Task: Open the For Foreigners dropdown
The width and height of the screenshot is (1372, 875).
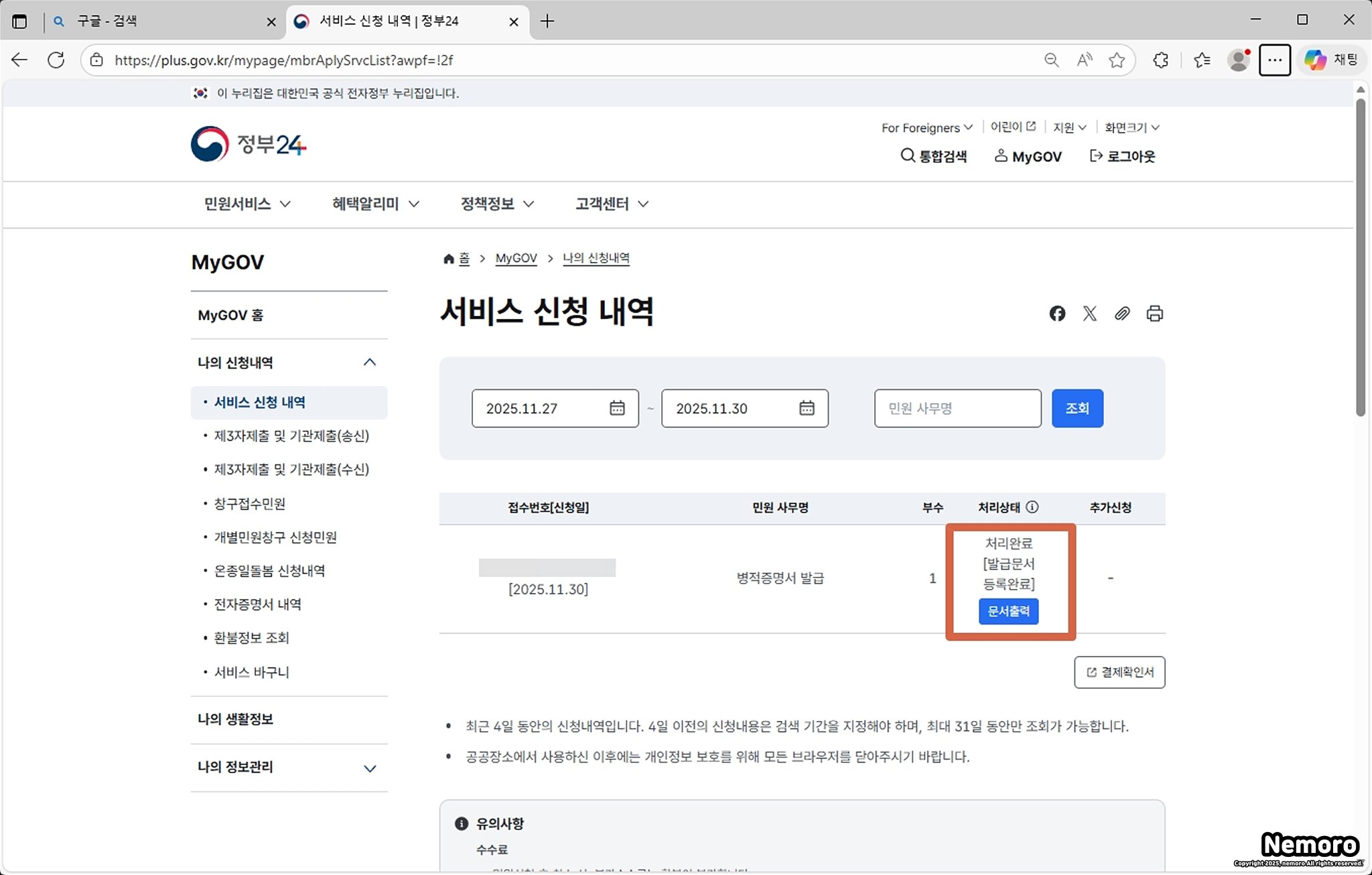Action: tap(927, 127)
